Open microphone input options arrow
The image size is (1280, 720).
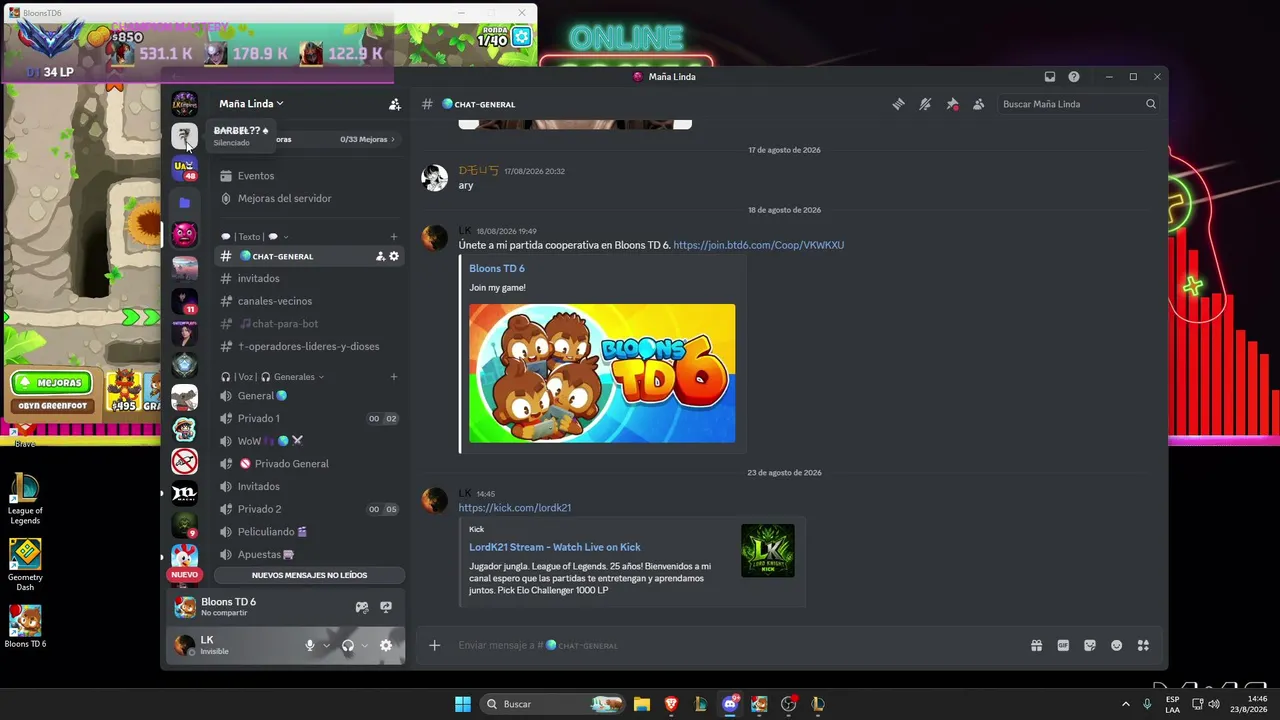click(326, 646)
